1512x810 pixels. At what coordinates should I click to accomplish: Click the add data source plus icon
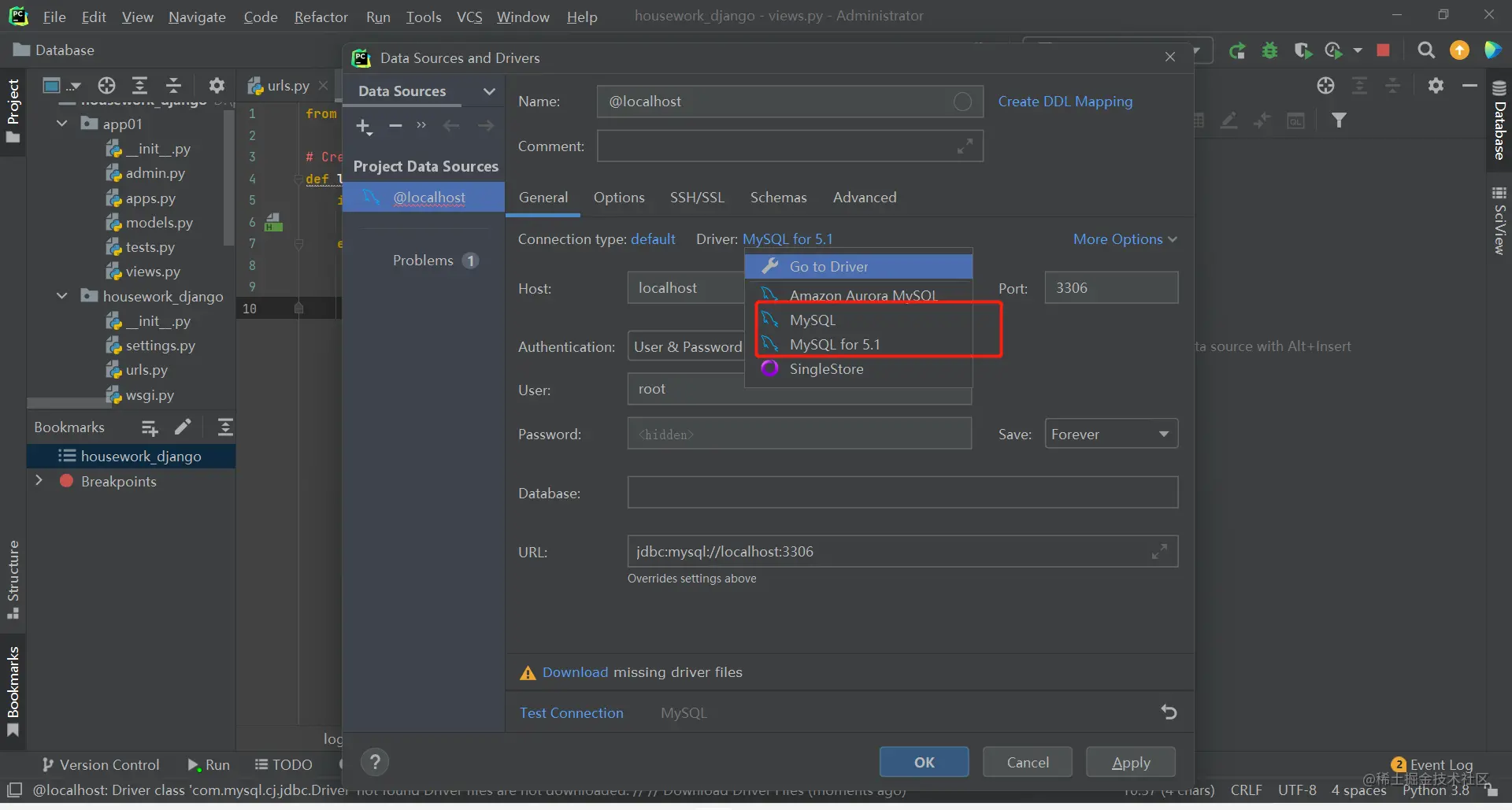coord(364,127)
